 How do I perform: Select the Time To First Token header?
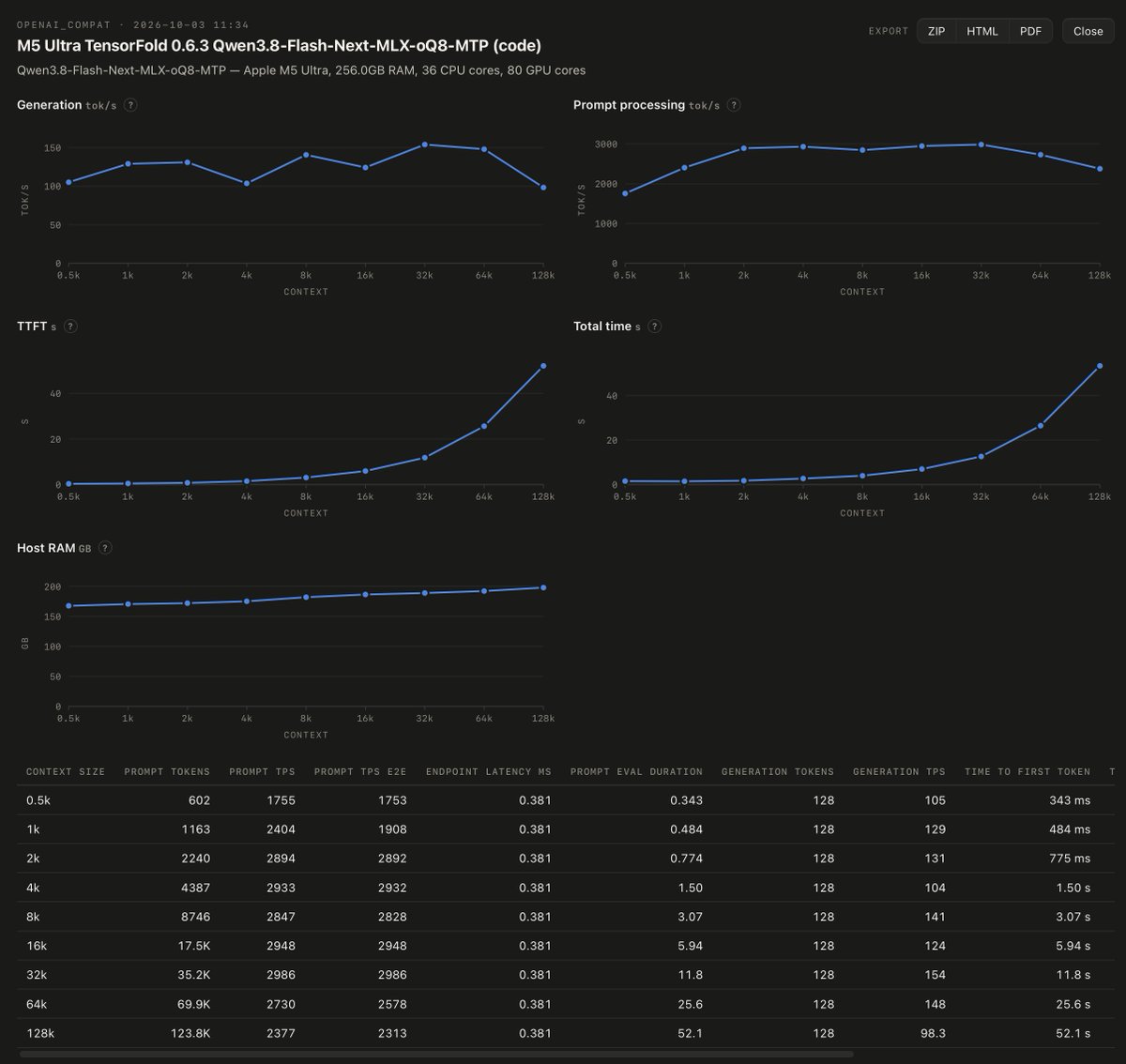[1027, 771]
